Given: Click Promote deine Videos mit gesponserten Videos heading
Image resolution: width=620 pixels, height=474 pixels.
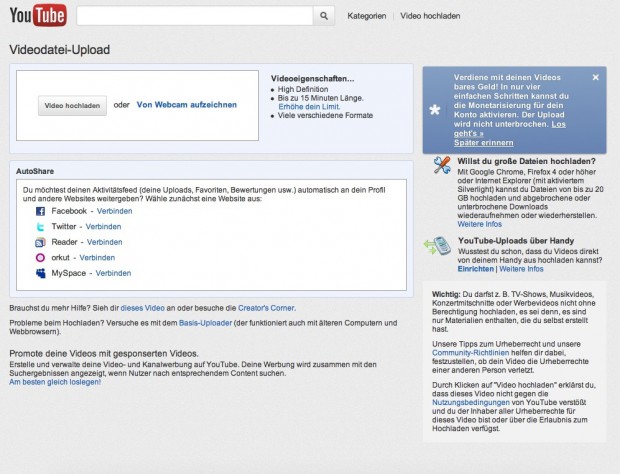Looking at the screenshot, I should click(x=104, y=353).
